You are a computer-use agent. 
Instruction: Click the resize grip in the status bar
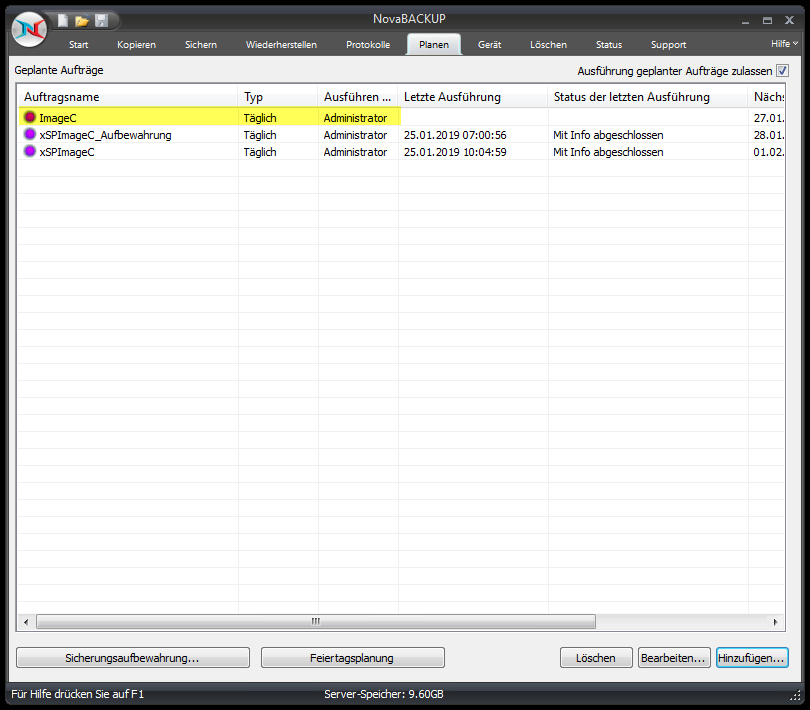point(796,696)
